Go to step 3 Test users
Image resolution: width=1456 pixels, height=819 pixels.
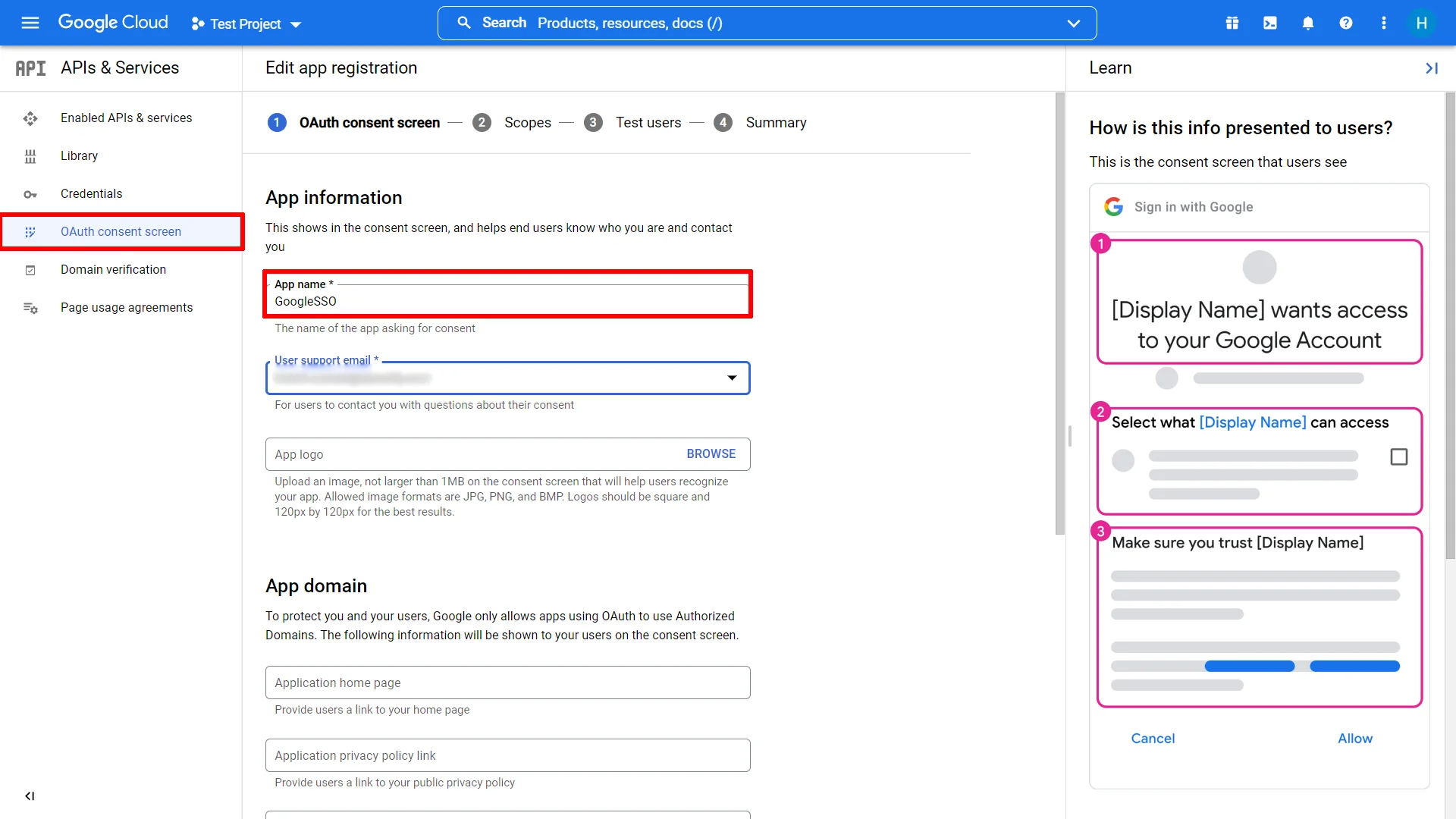click(x=632, y=122)
